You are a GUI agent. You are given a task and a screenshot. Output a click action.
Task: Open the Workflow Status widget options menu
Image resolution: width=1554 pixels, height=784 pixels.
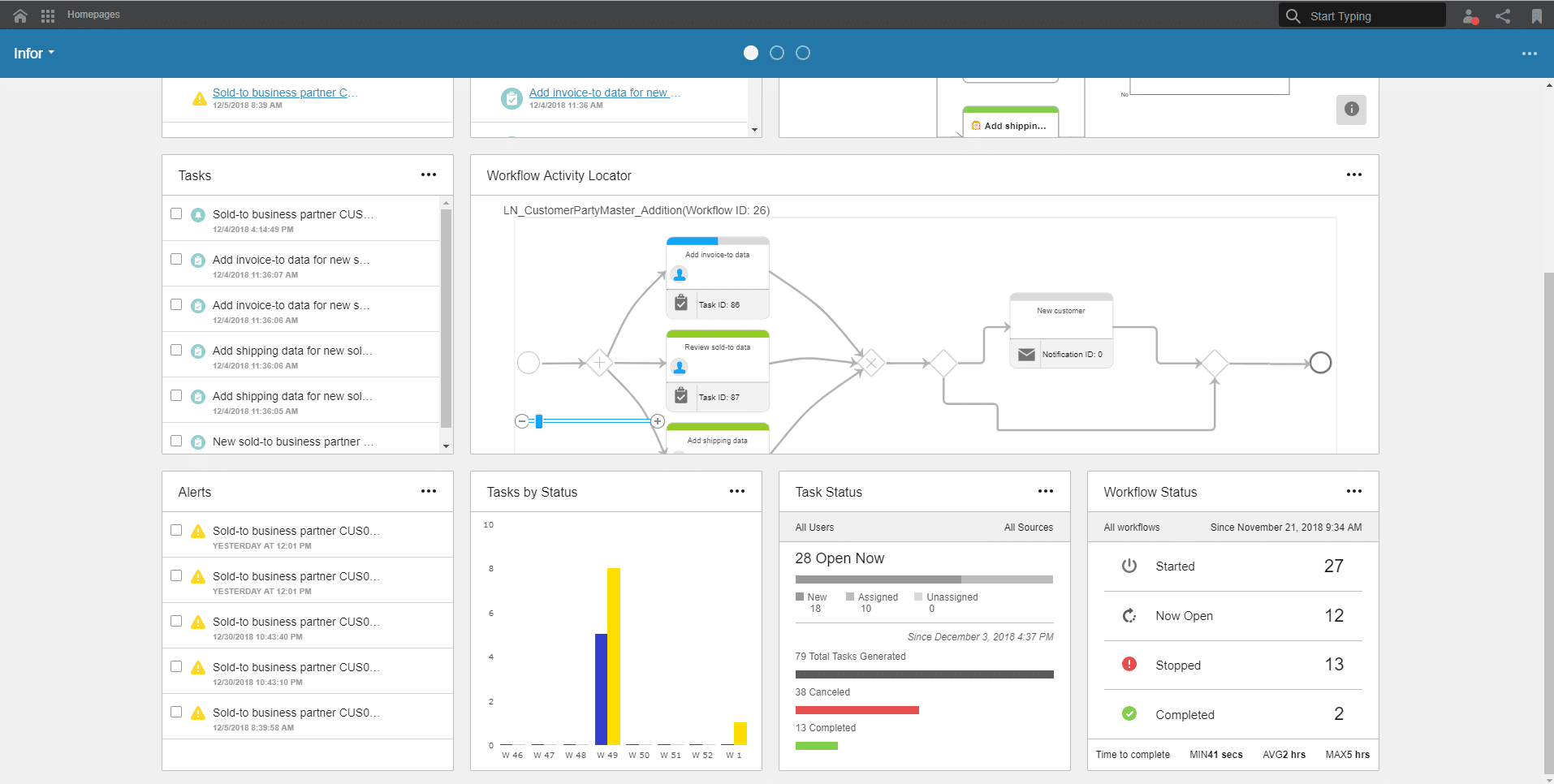click(1354, 491)
